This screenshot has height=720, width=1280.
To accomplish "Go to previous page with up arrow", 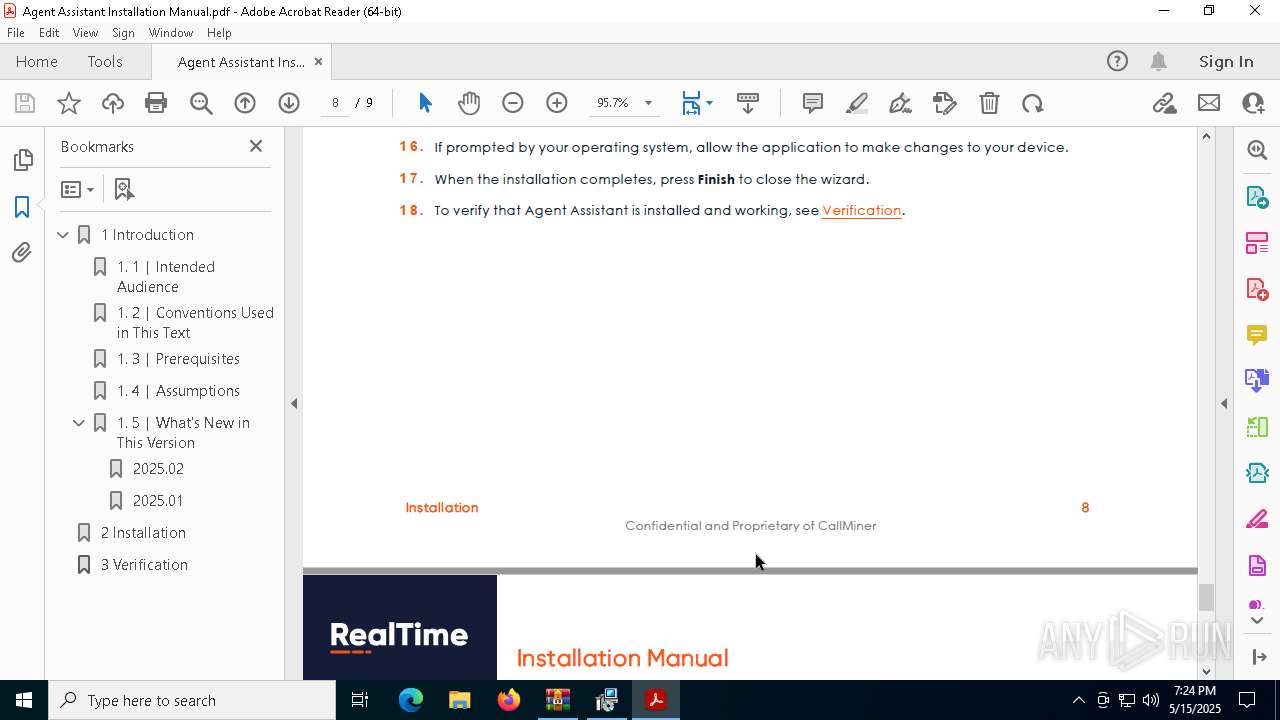I will click(x=245, y=103).
